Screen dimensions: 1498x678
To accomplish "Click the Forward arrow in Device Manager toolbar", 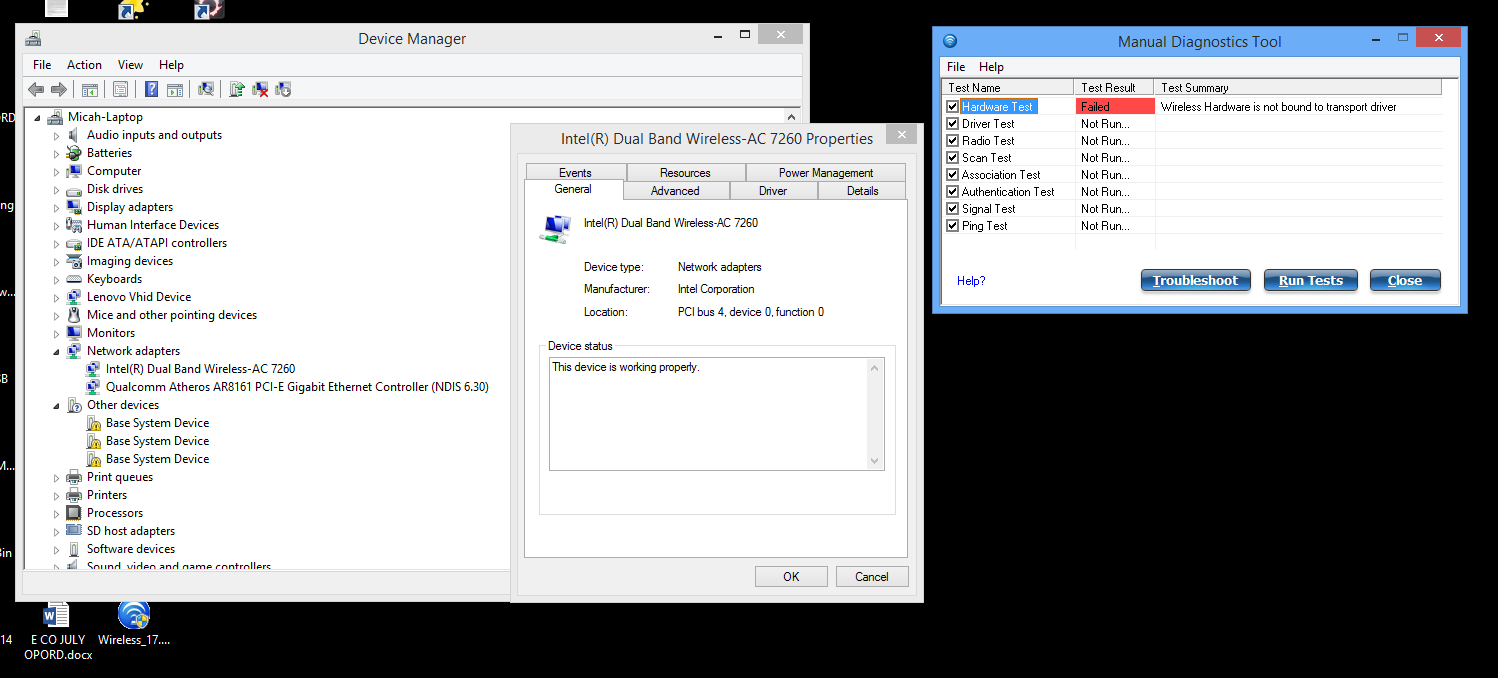I will point(59,89).
